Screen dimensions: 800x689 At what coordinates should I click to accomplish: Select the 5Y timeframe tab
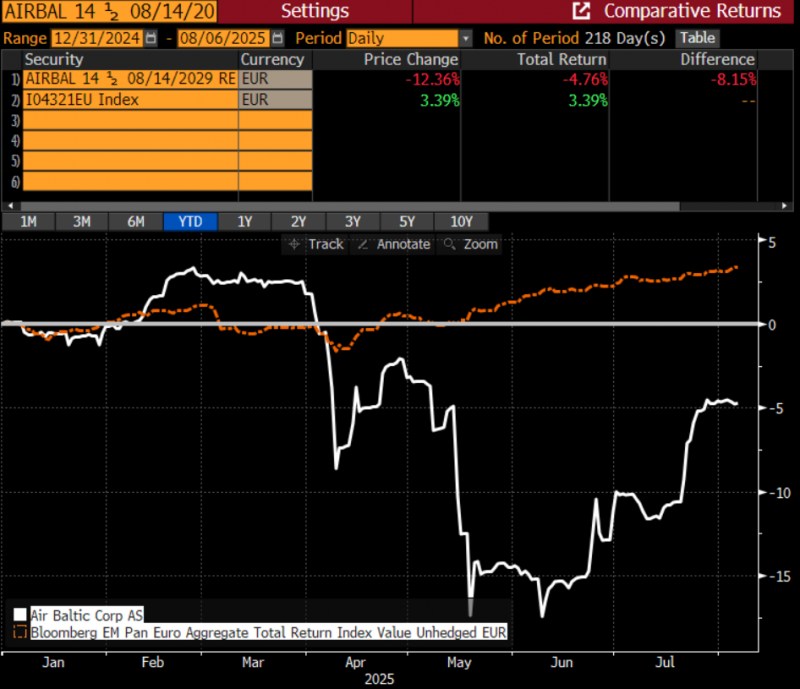tap(406, 222)
